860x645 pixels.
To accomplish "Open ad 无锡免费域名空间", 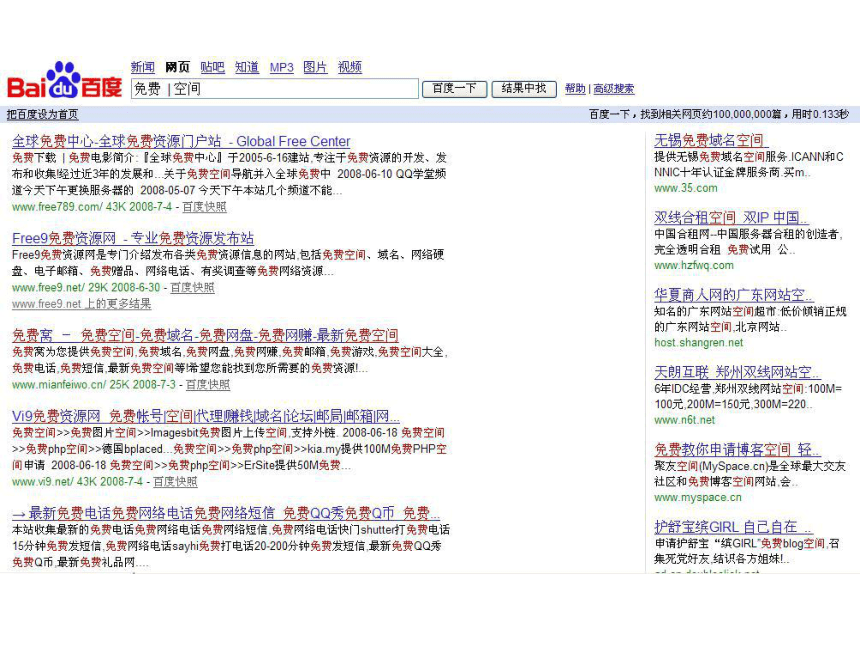I will (709, 140).
